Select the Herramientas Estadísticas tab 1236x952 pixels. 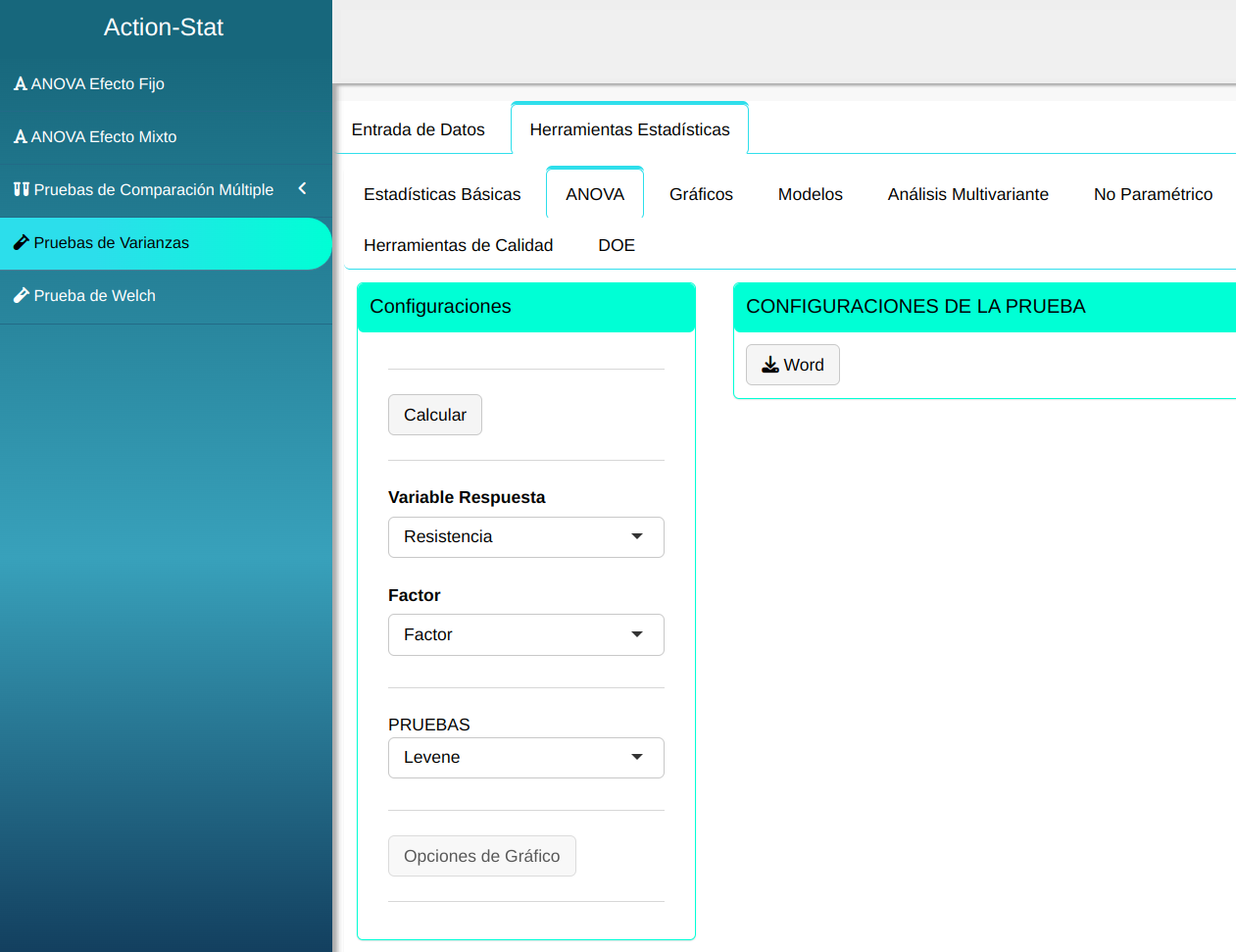pos(629,129)
